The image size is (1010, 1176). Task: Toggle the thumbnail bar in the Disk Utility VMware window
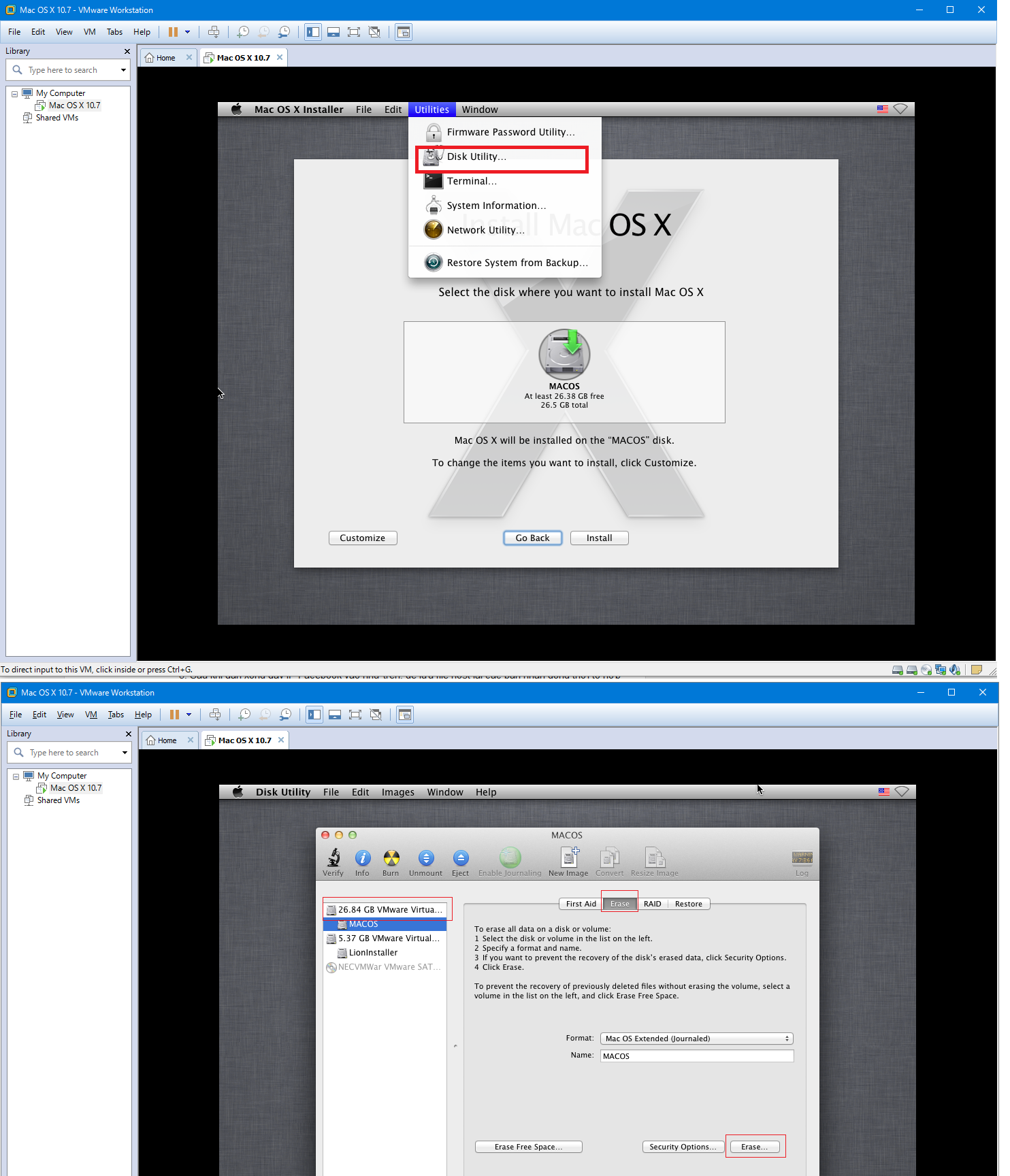pyautogui.click(x=335, y=715)
